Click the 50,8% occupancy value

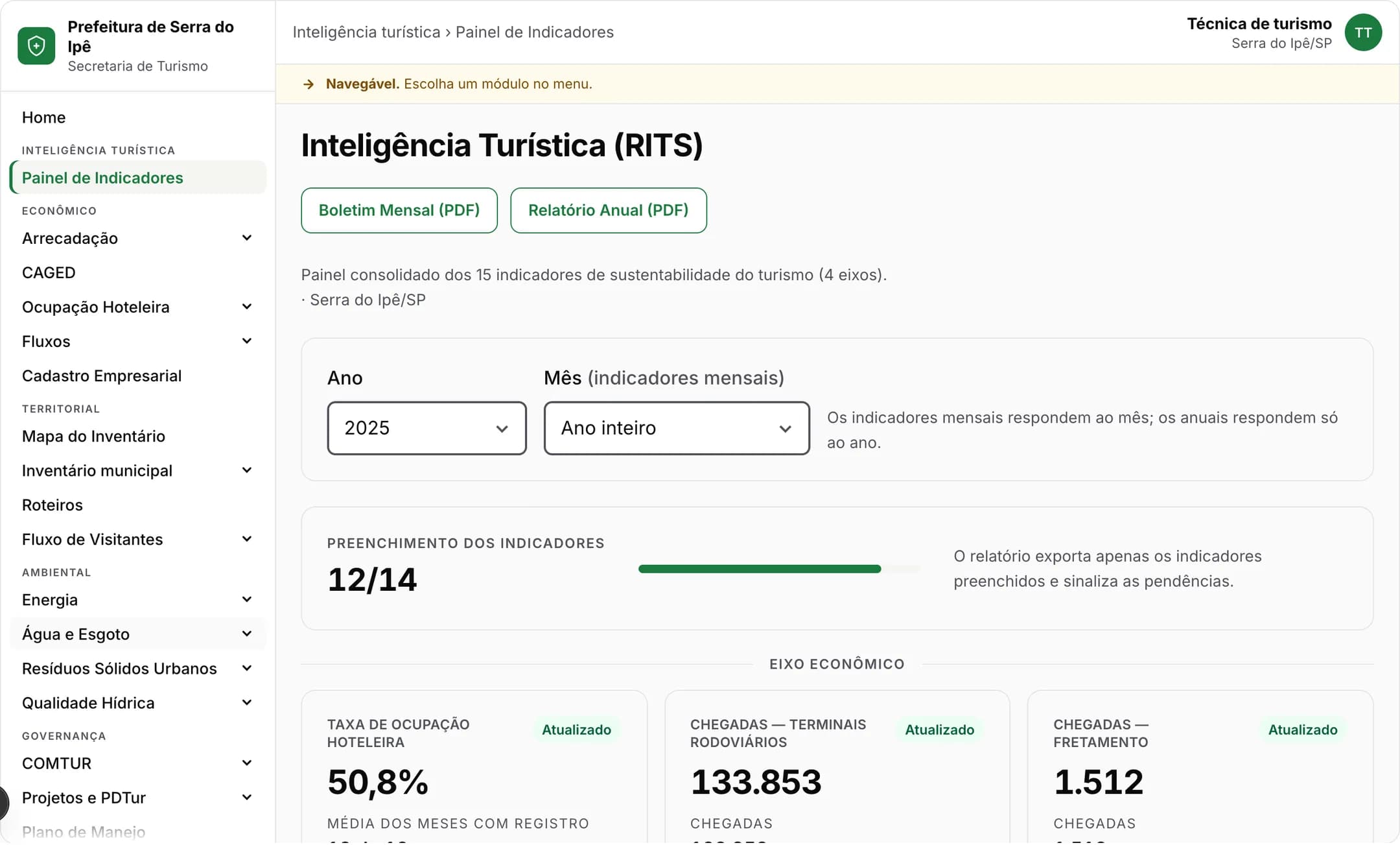tap(378, 781)
